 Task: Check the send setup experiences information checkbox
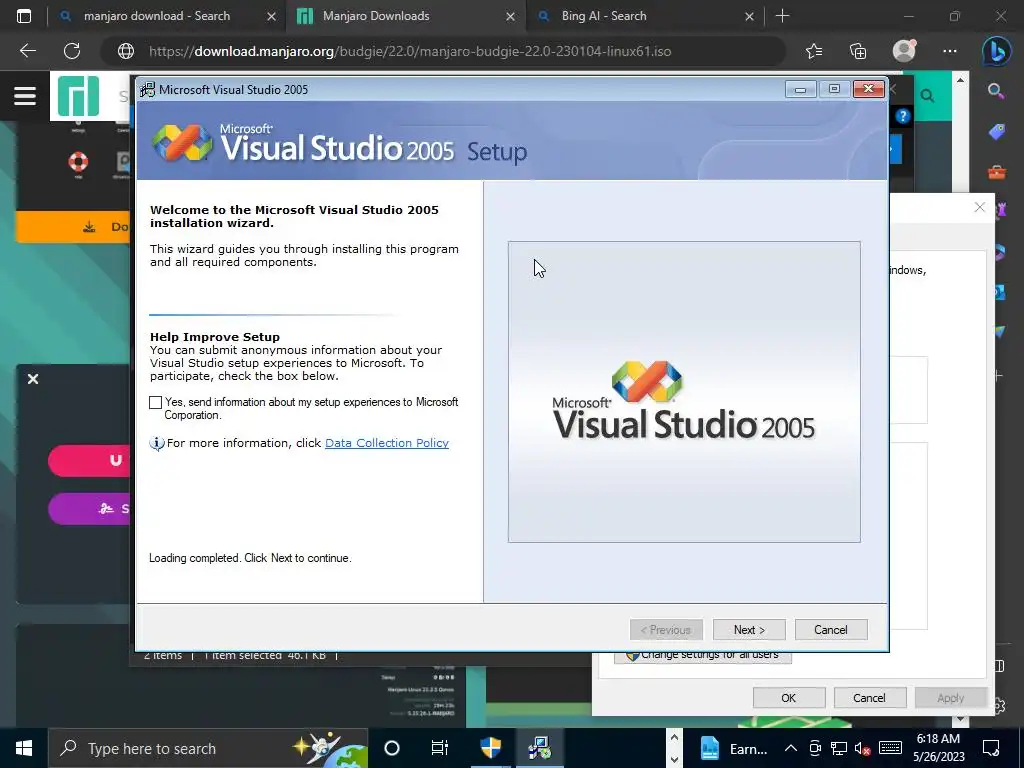point(155,402)
